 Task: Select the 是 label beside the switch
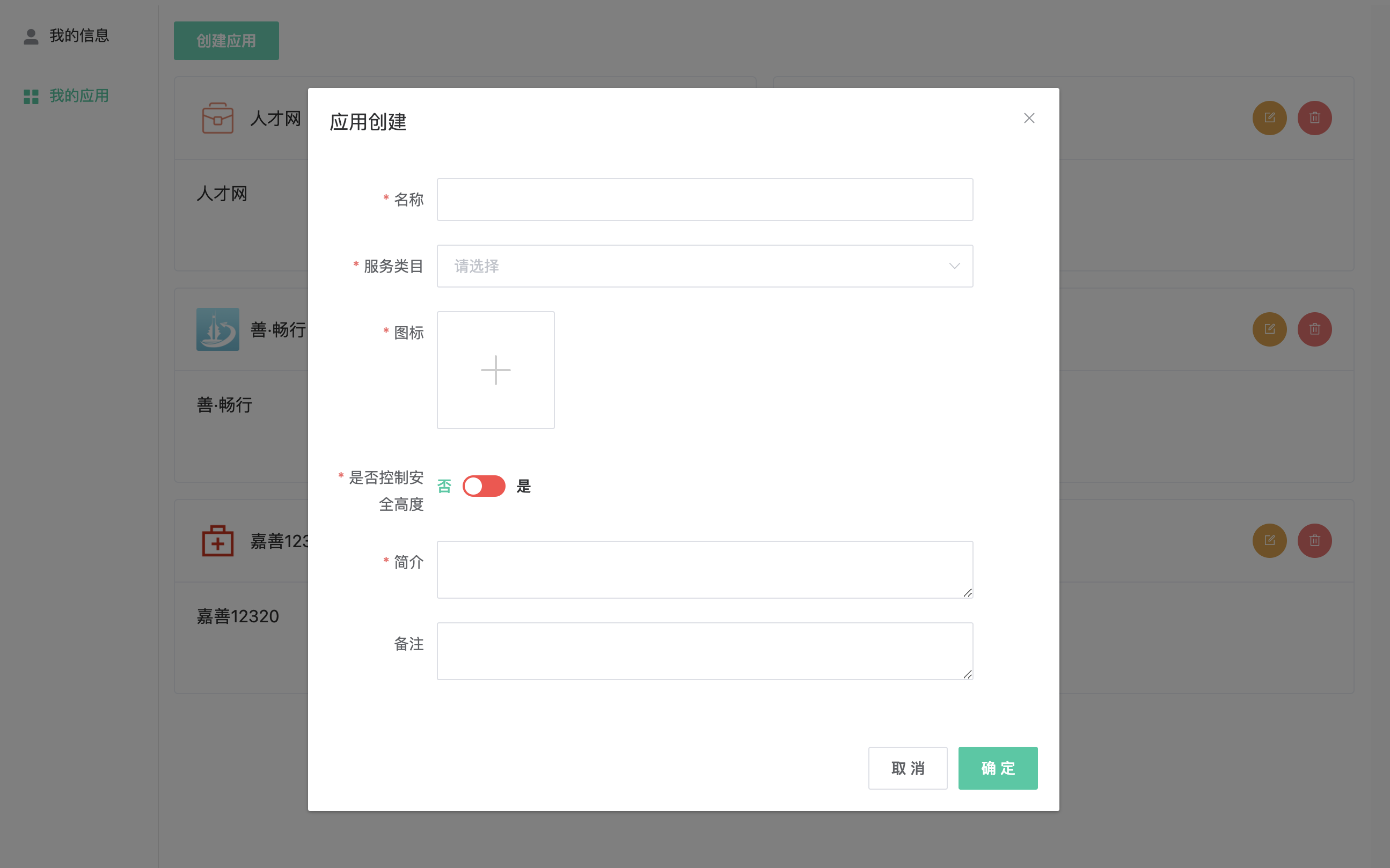click(523, 486)
